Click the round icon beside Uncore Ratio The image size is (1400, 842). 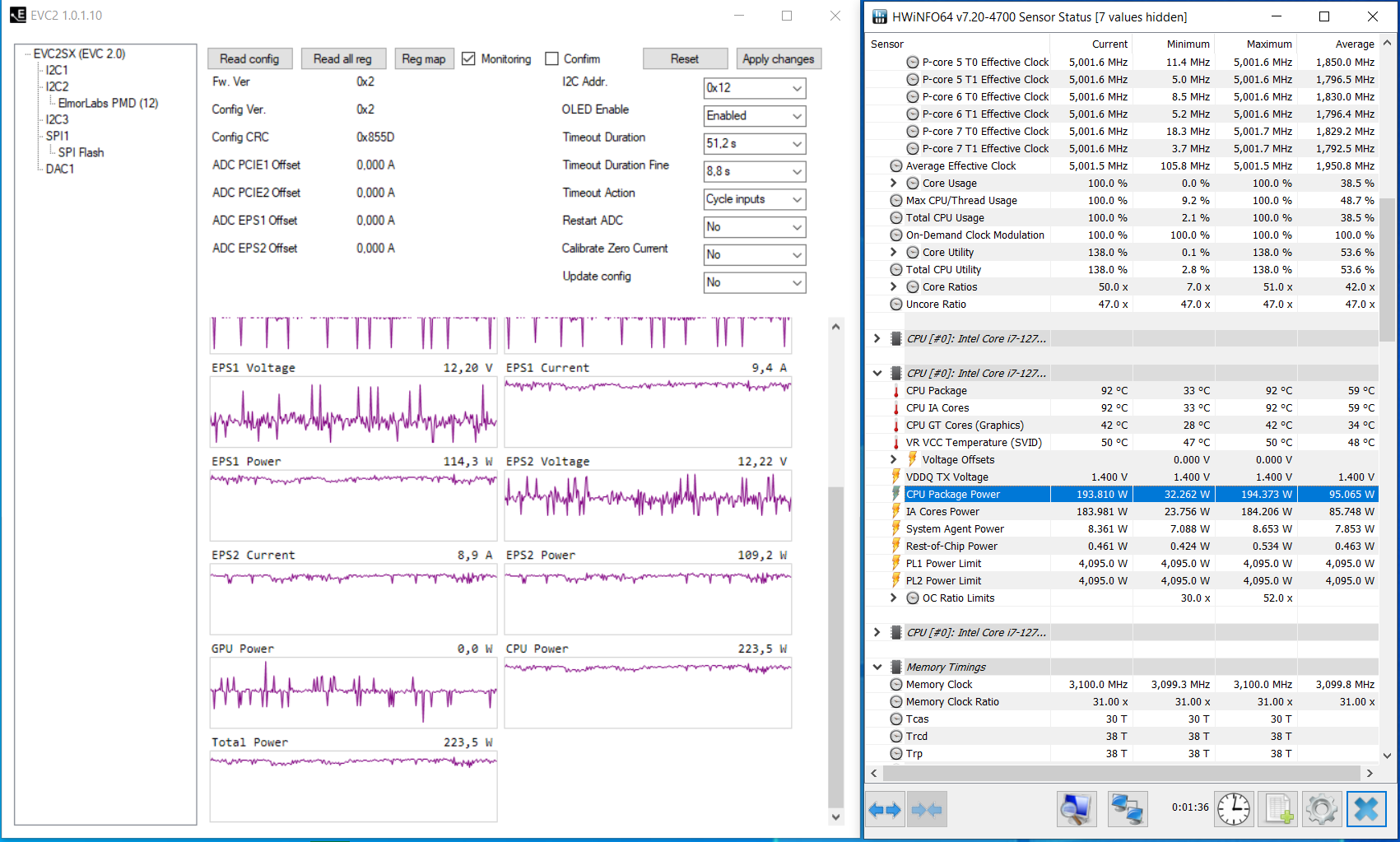896,305
